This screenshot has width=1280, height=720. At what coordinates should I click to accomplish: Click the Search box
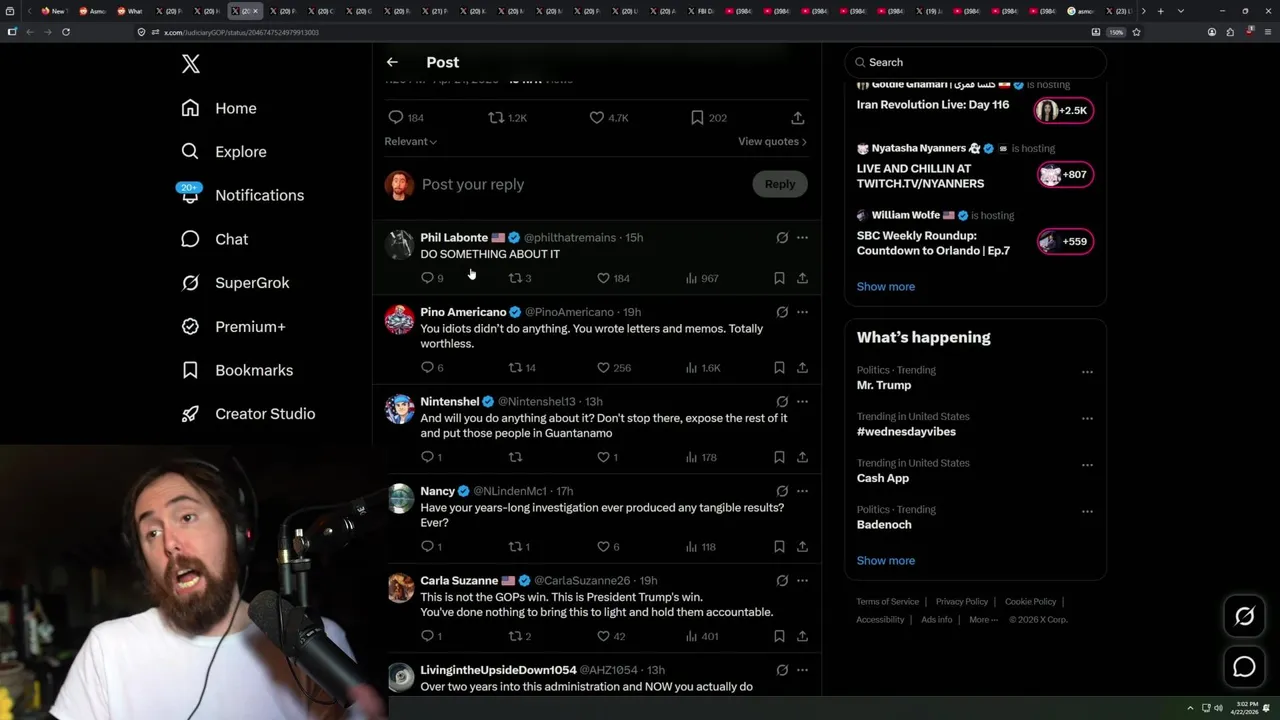975,62
